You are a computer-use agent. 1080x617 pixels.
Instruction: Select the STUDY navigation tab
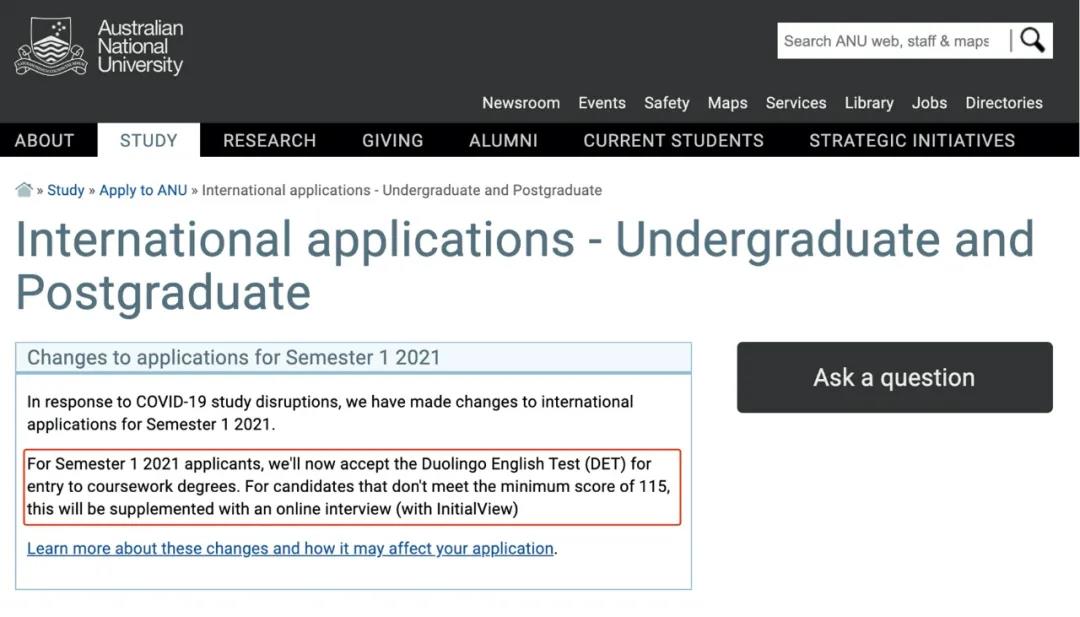[x=149, y=140]
